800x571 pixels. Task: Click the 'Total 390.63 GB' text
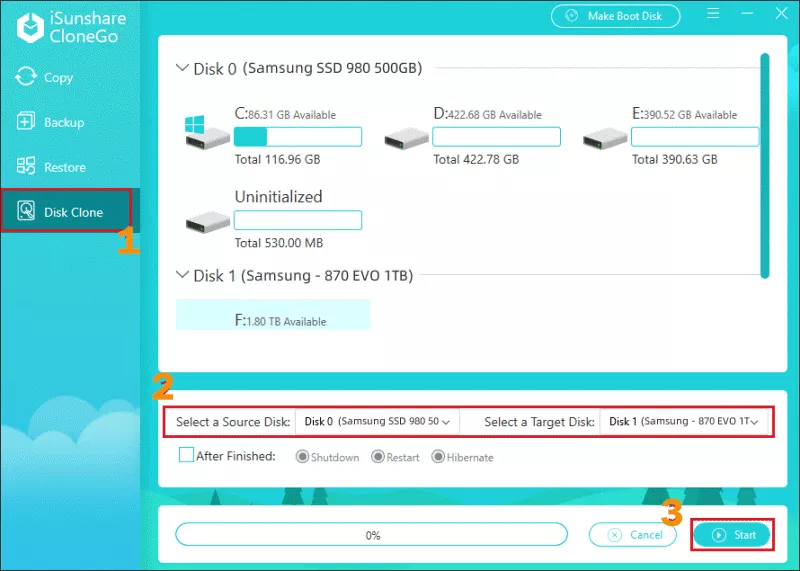coord(674,160)
